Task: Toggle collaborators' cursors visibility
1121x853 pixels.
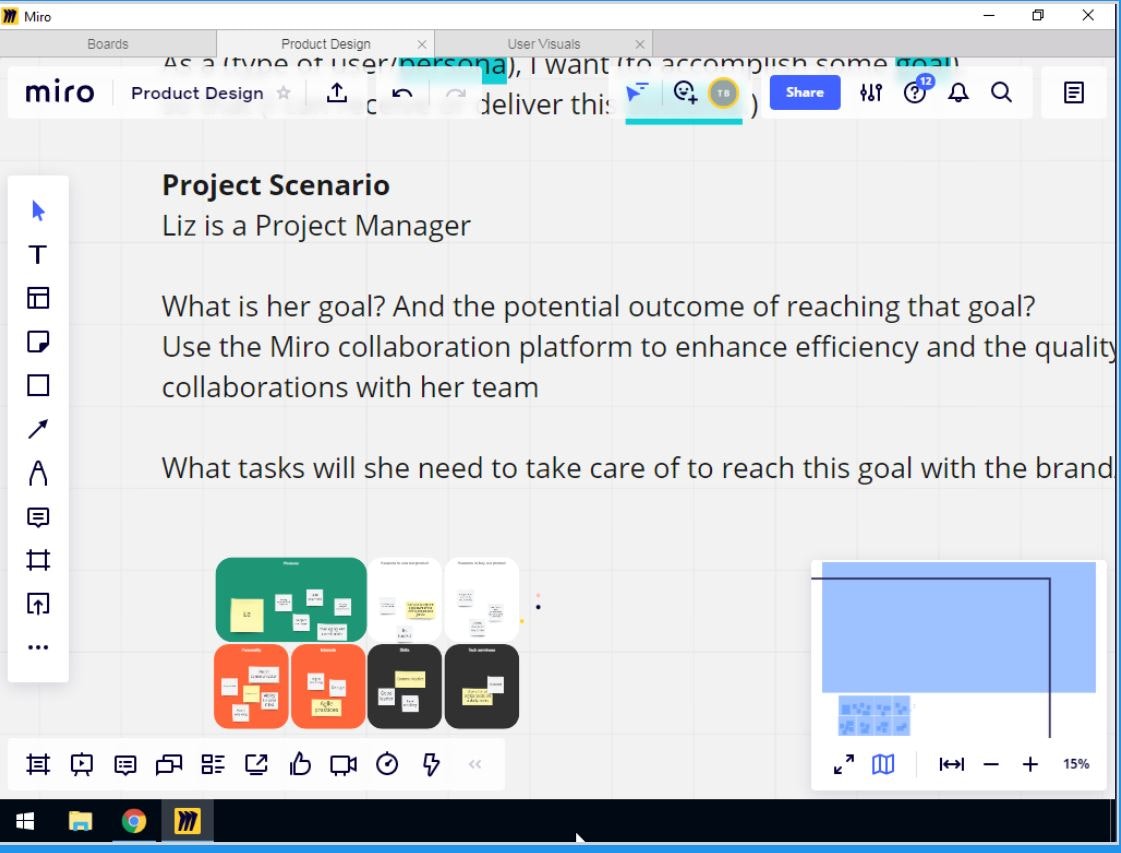Action: 636,92
